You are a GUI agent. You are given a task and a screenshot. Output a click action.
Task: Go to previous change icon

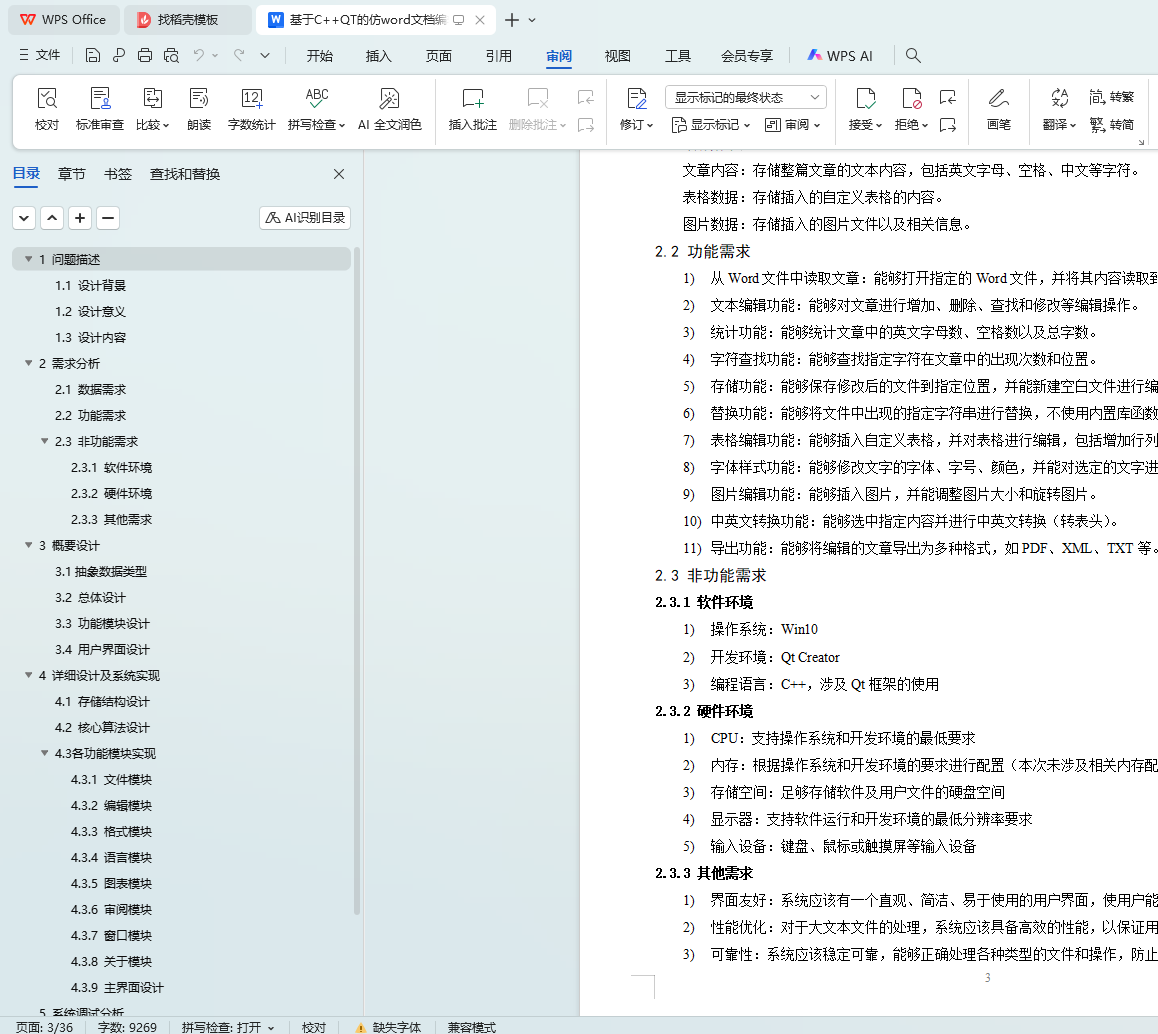tap(948, 97)
